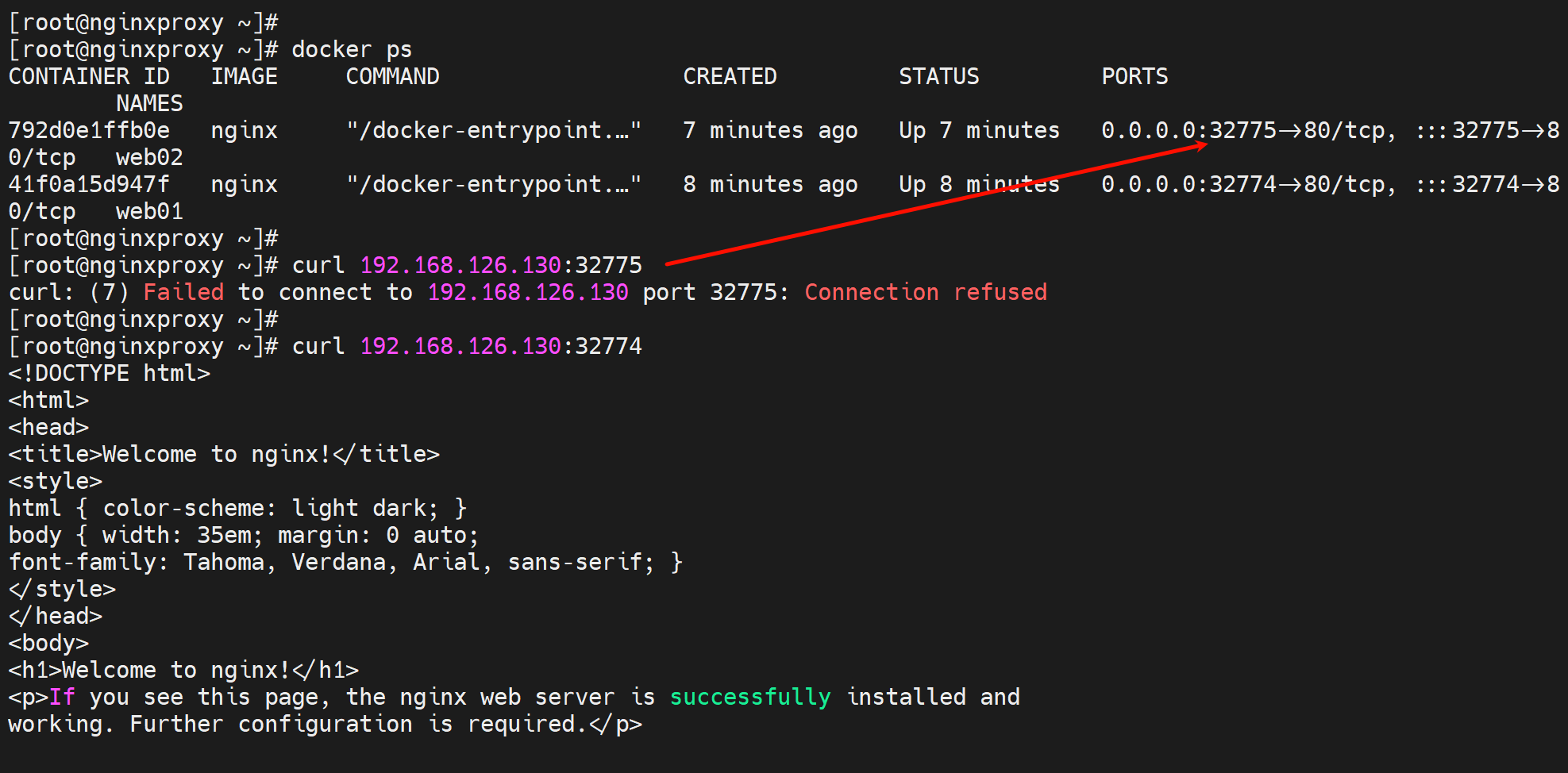
Task: Click the '8 minutes ago' created text
Action: click(x=770, y=184)
